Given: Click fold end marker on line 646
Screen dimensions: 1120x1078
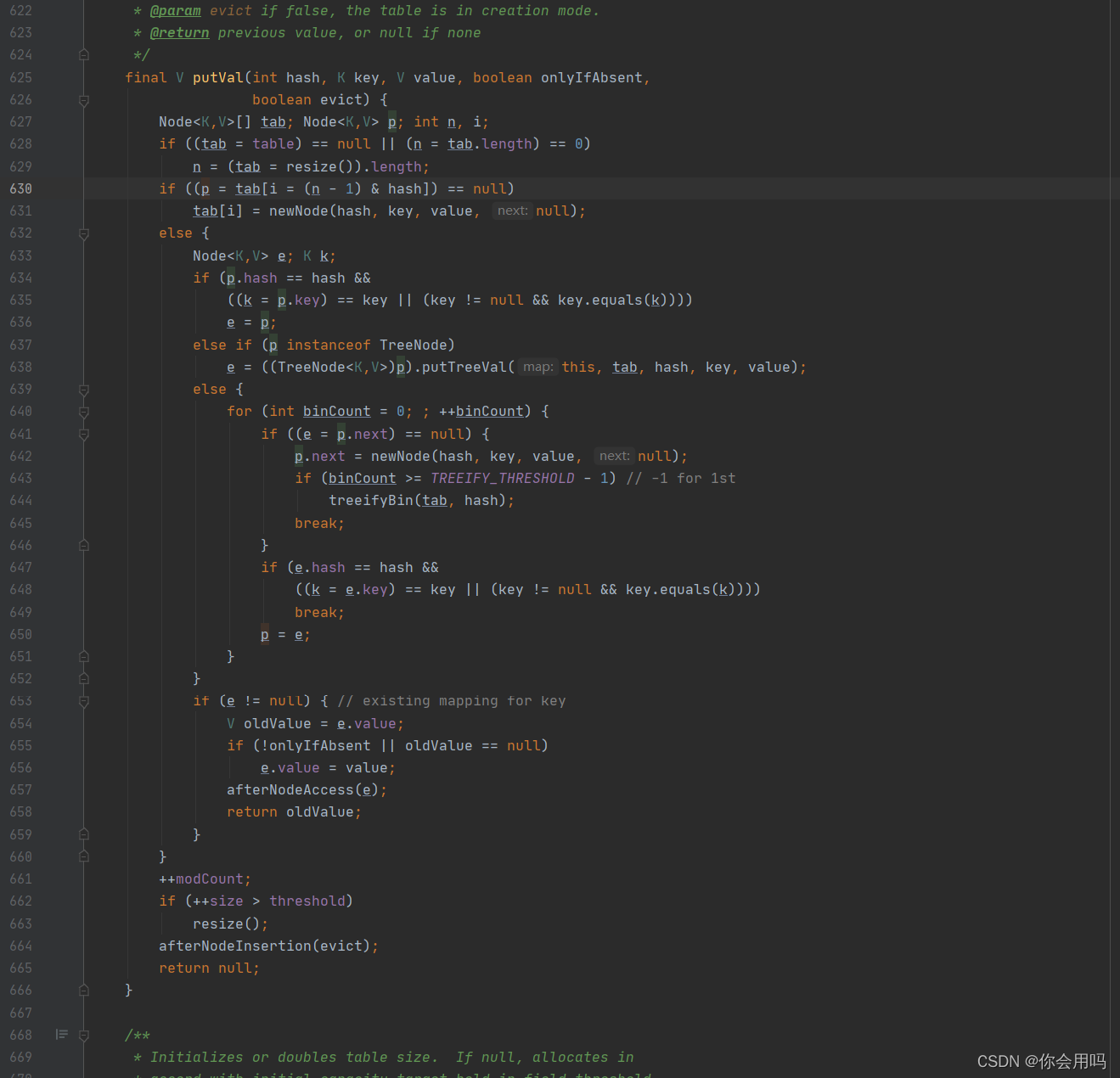Looking at the screenshot, I should [x=84, y=545].
